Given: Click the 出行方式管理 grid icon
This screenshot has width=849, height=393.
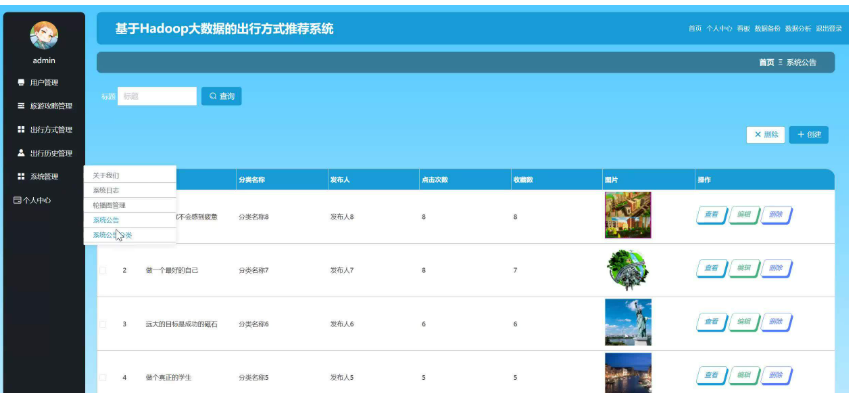Looking at the screenshot, I should tap(21, 130).
